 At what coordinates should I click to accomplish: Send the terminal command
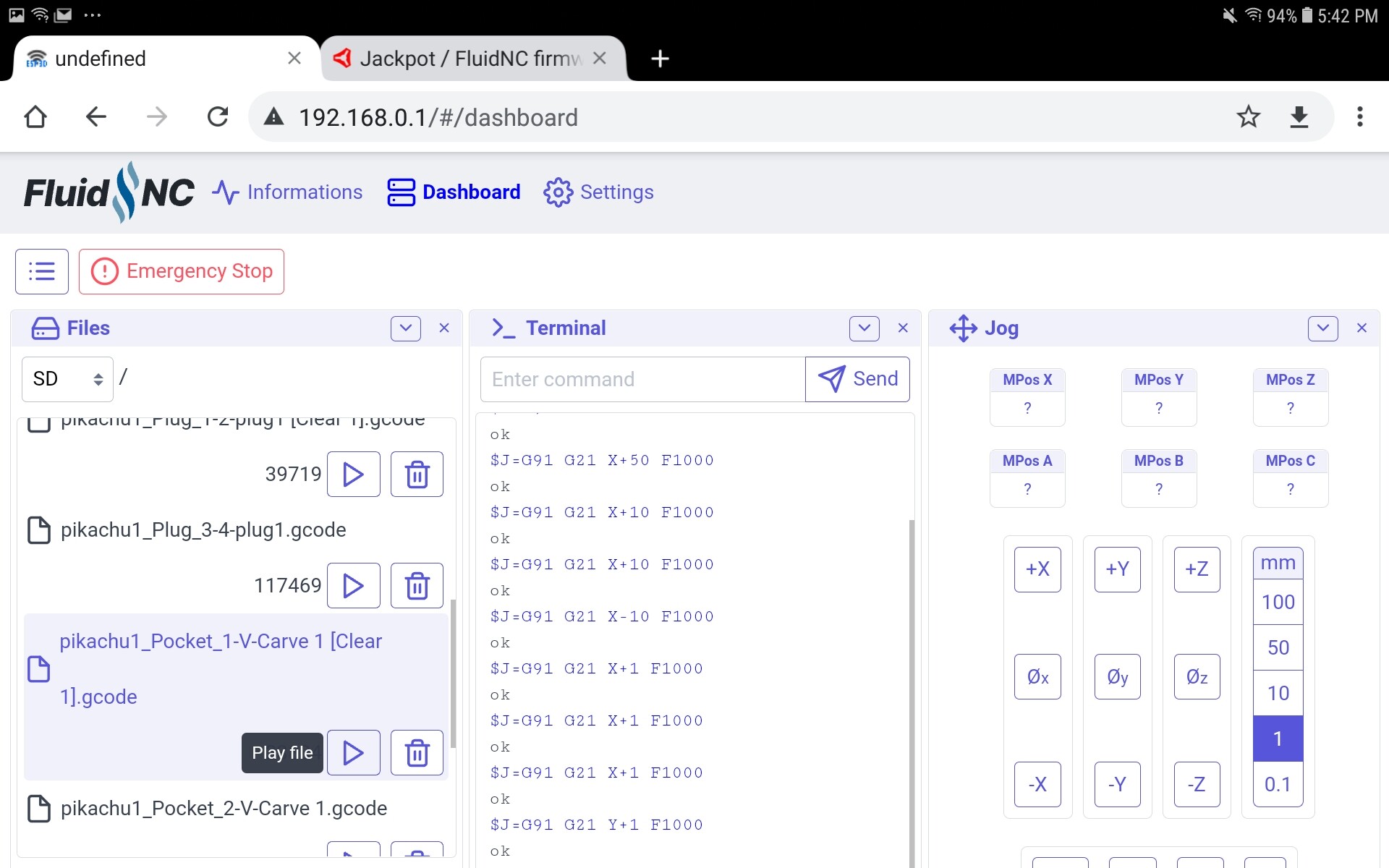[x=857, y=379]
